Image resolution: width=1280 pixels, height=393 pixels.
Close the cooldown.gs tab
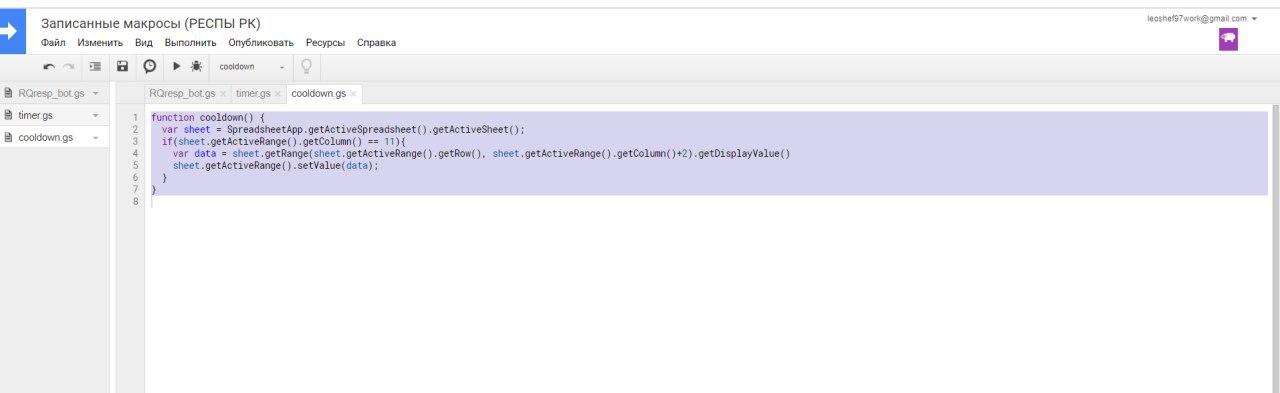pyautogui.click(x=354, y=94)
